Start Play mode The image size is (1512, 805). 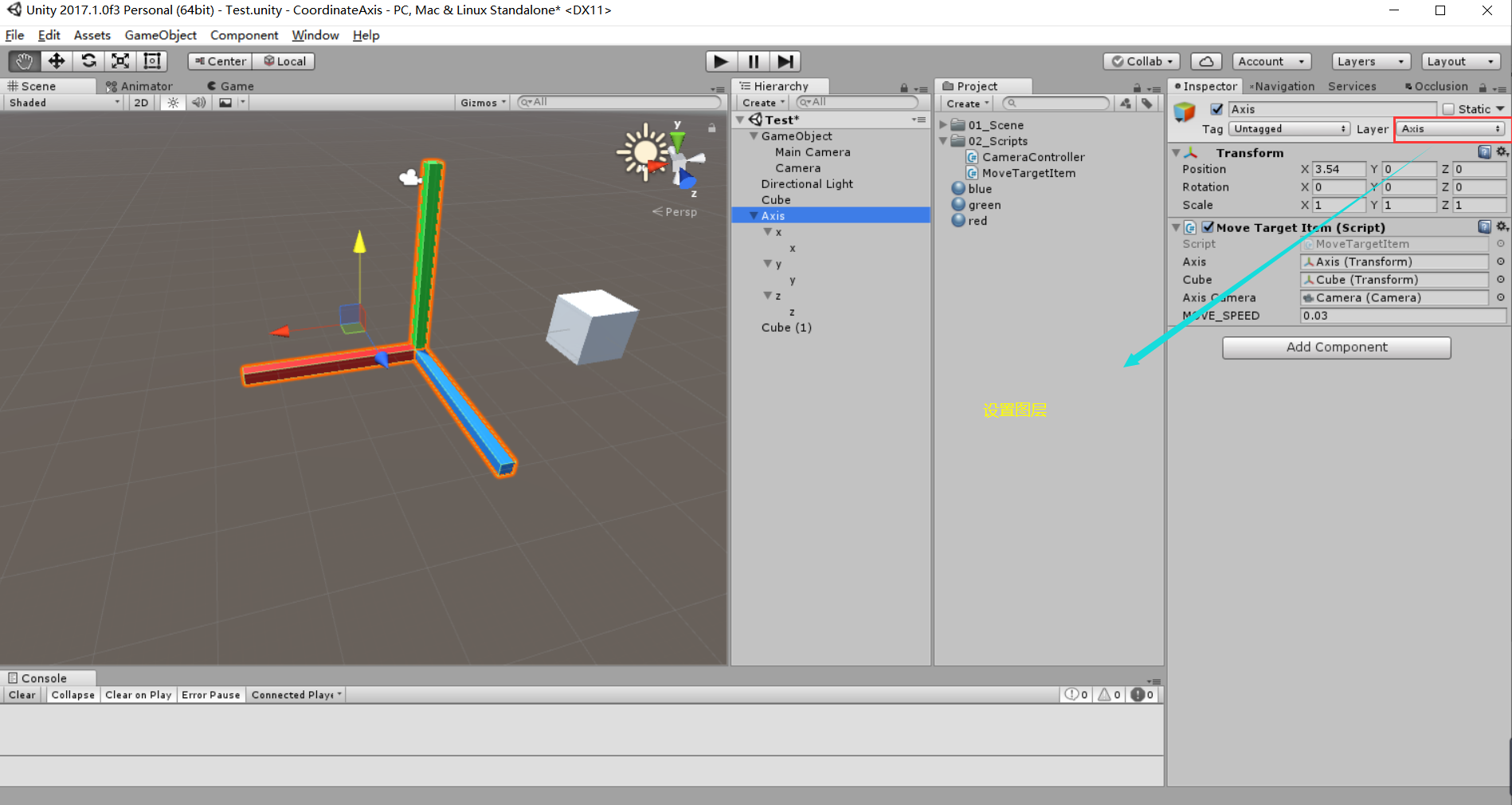[x=721, y=61]
